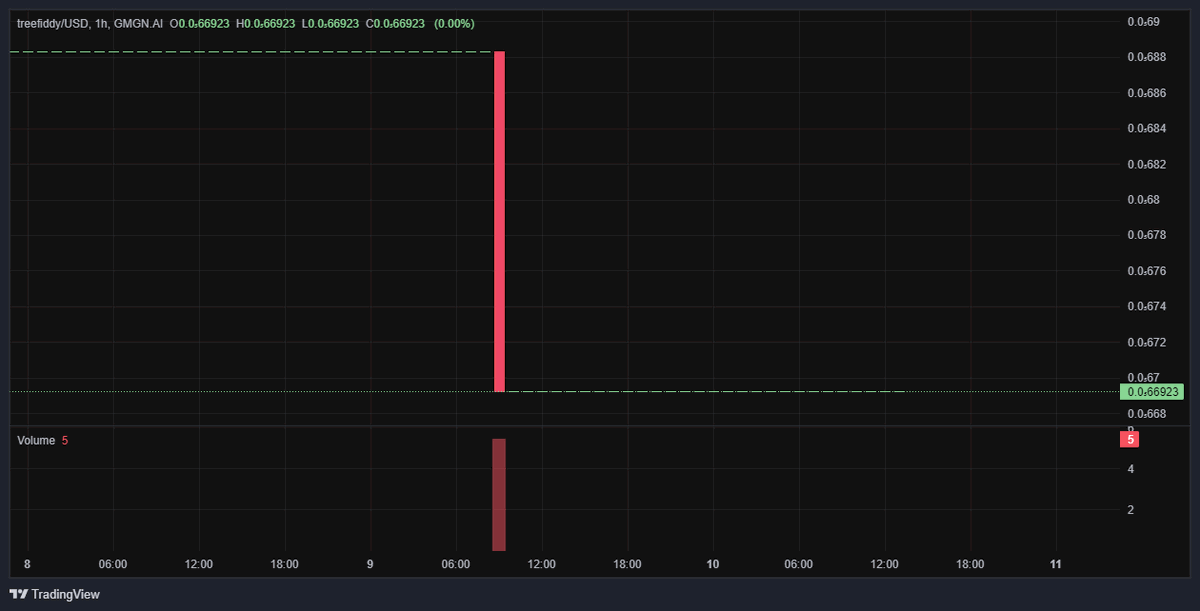Screen dimensions: 1200x611
Task: Click the 0.0₅678 price axis label
Action: pos(1146,235)
